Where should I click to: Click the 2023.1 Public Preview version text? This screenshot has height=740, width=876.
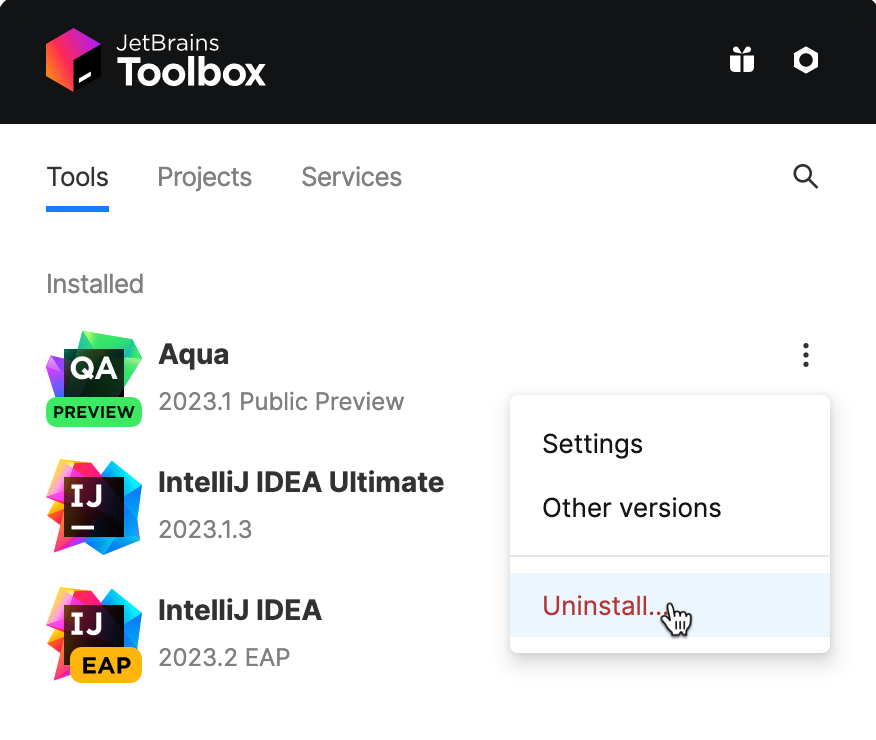[x=281, y=402]
